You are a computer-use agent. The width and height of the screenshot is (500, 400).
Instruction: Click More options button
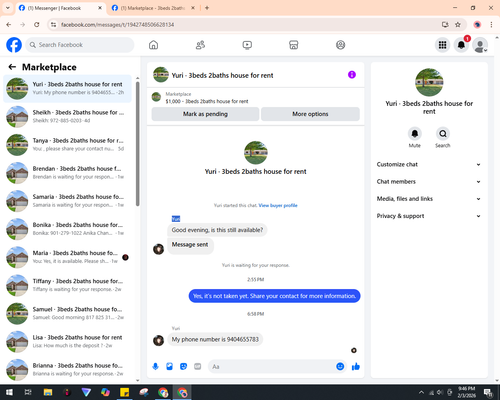click(x=310, y=114)
